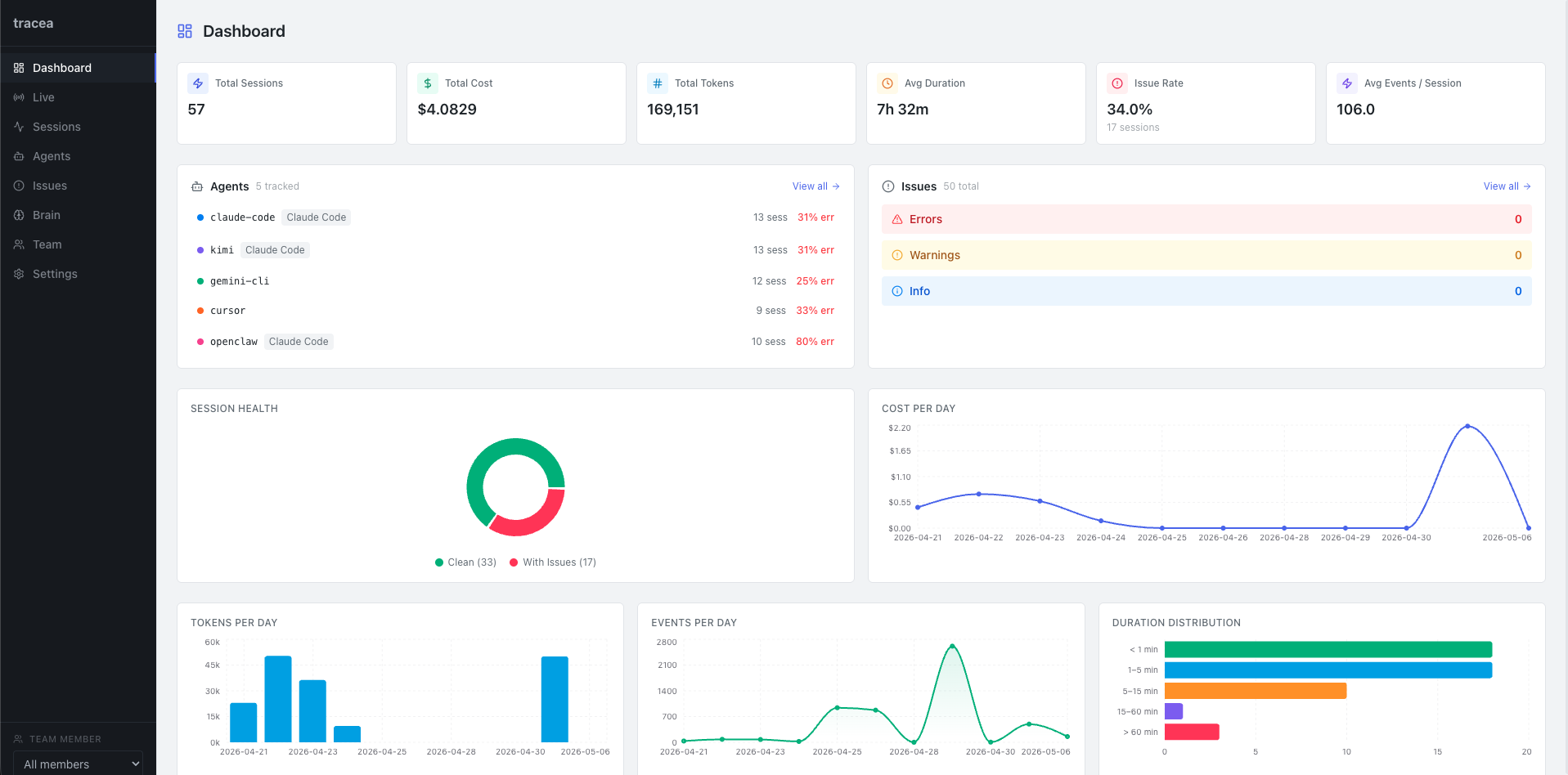The width and height of the screenshot is (1568, 775).
Task: Select the gemini-cli agent row
Action: [x=515, y=281]
